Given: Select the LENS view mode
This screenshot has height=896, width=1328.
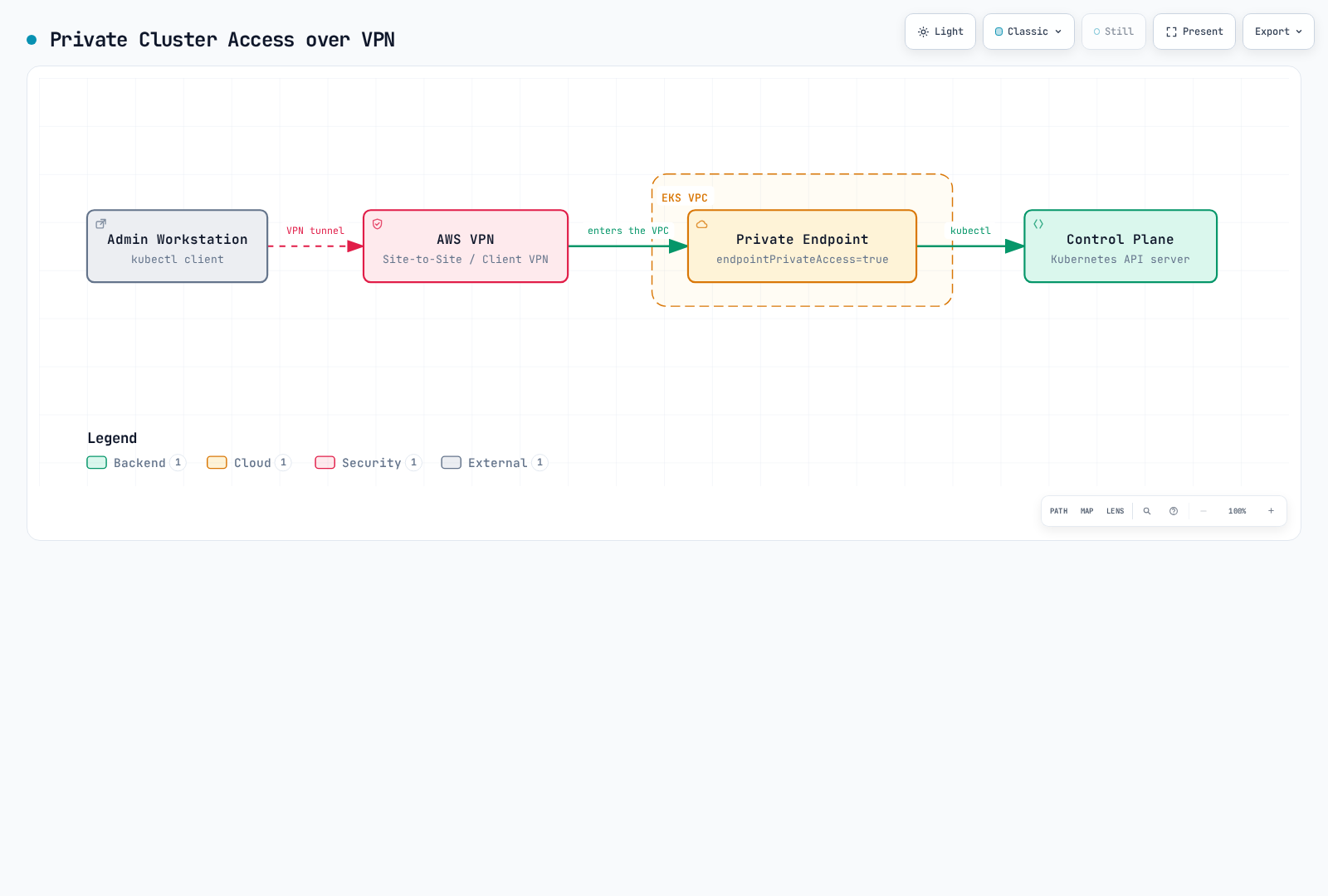Looking at the screenshot, I should point(1116,511).
